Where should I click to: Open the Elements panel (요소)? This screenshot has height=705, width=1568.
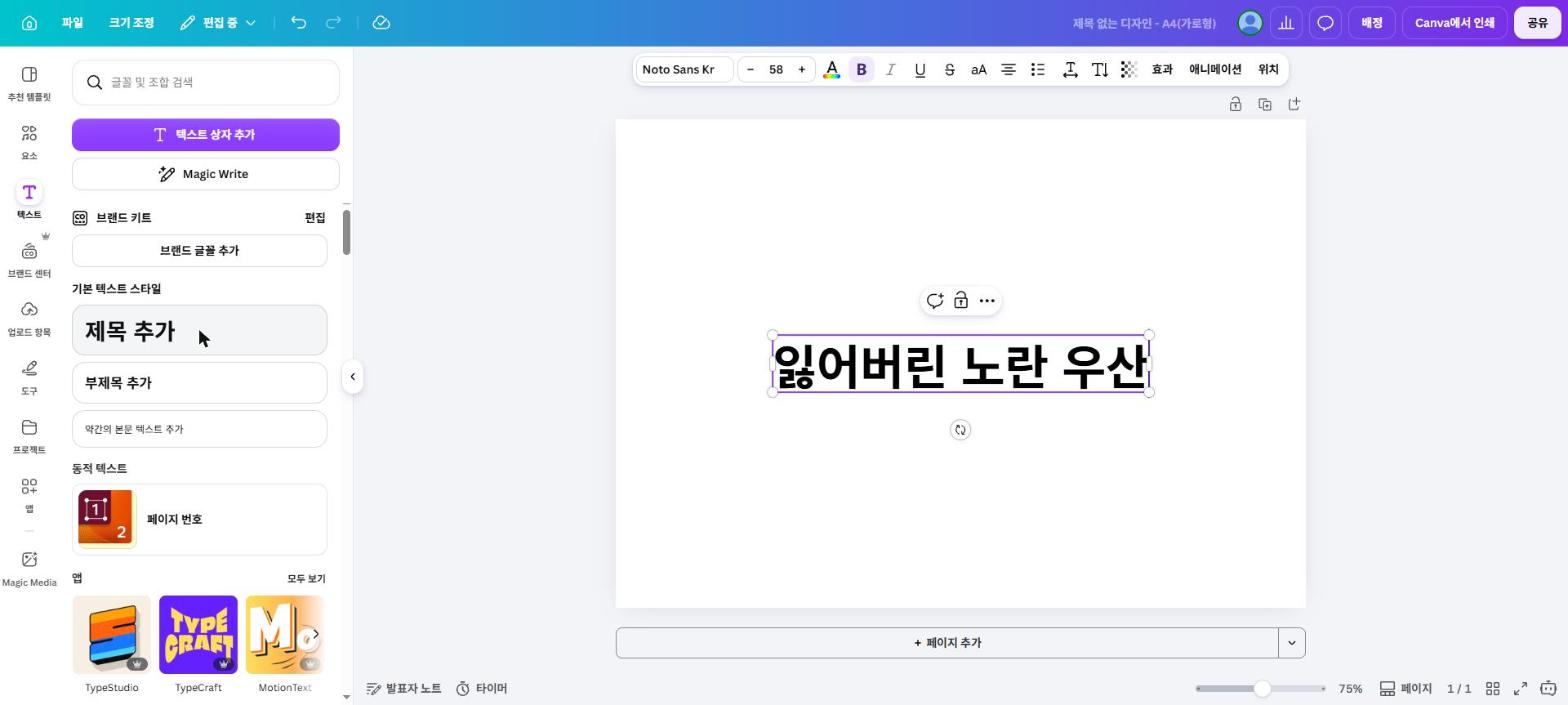pos(29,143)
